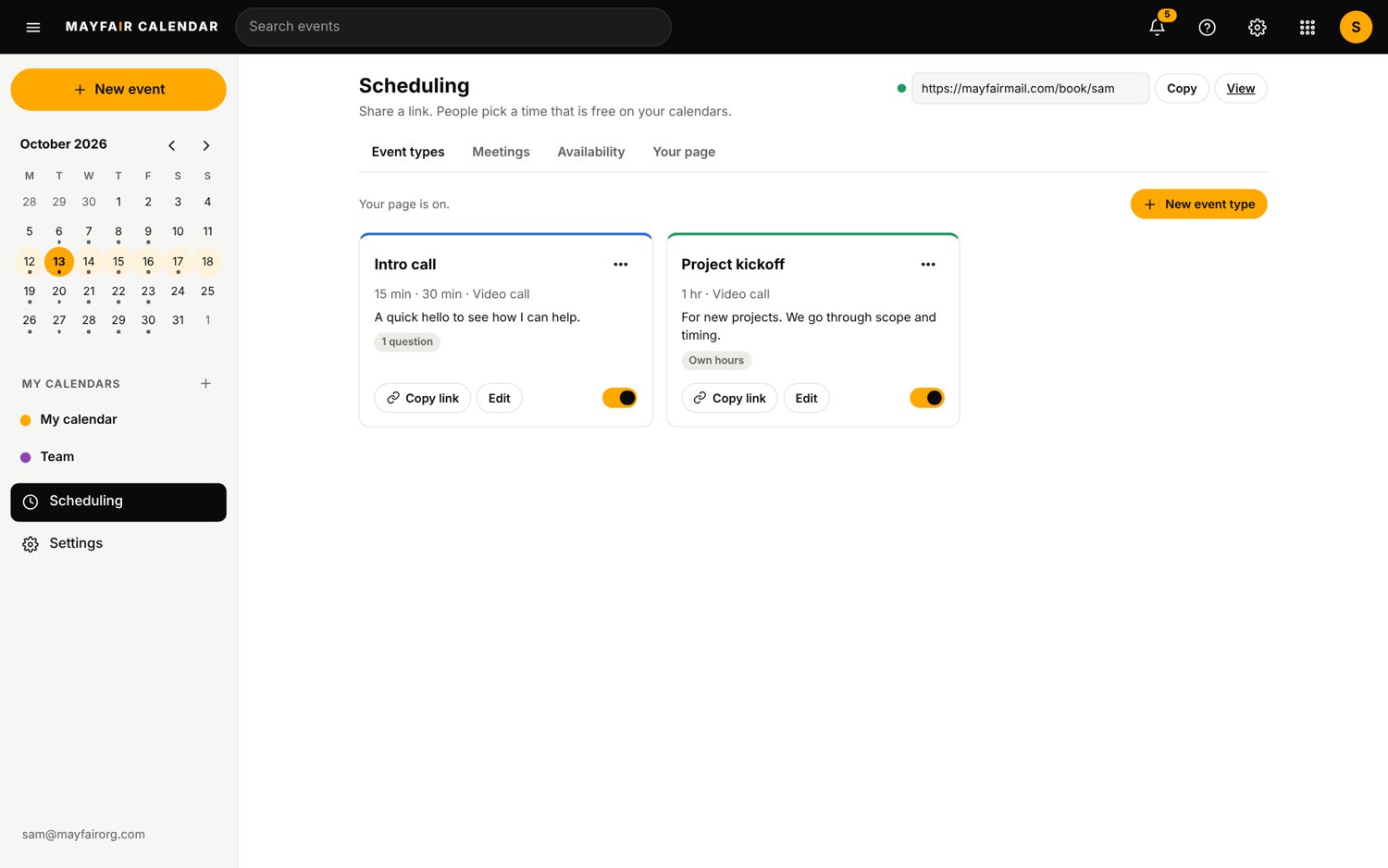Open more options for Intro call
Image resolution: width=1388 pixels, height=868 pixels.
(x=621, y=265)
